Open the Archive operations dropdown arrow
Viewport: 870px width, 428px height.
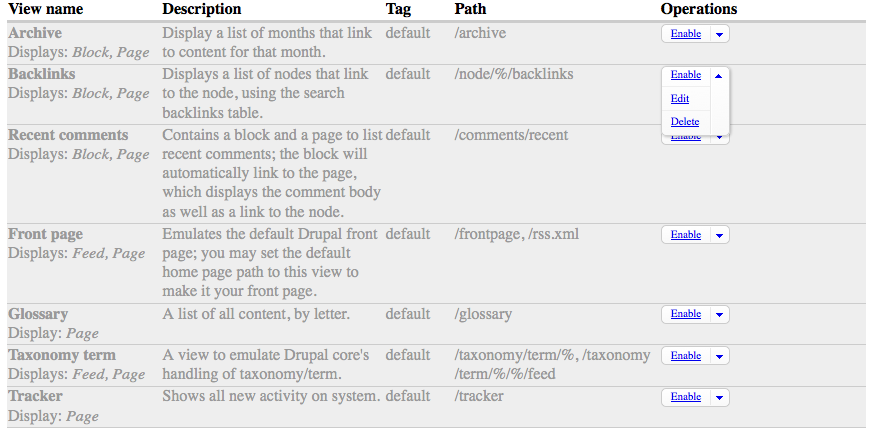click(719, 34)
